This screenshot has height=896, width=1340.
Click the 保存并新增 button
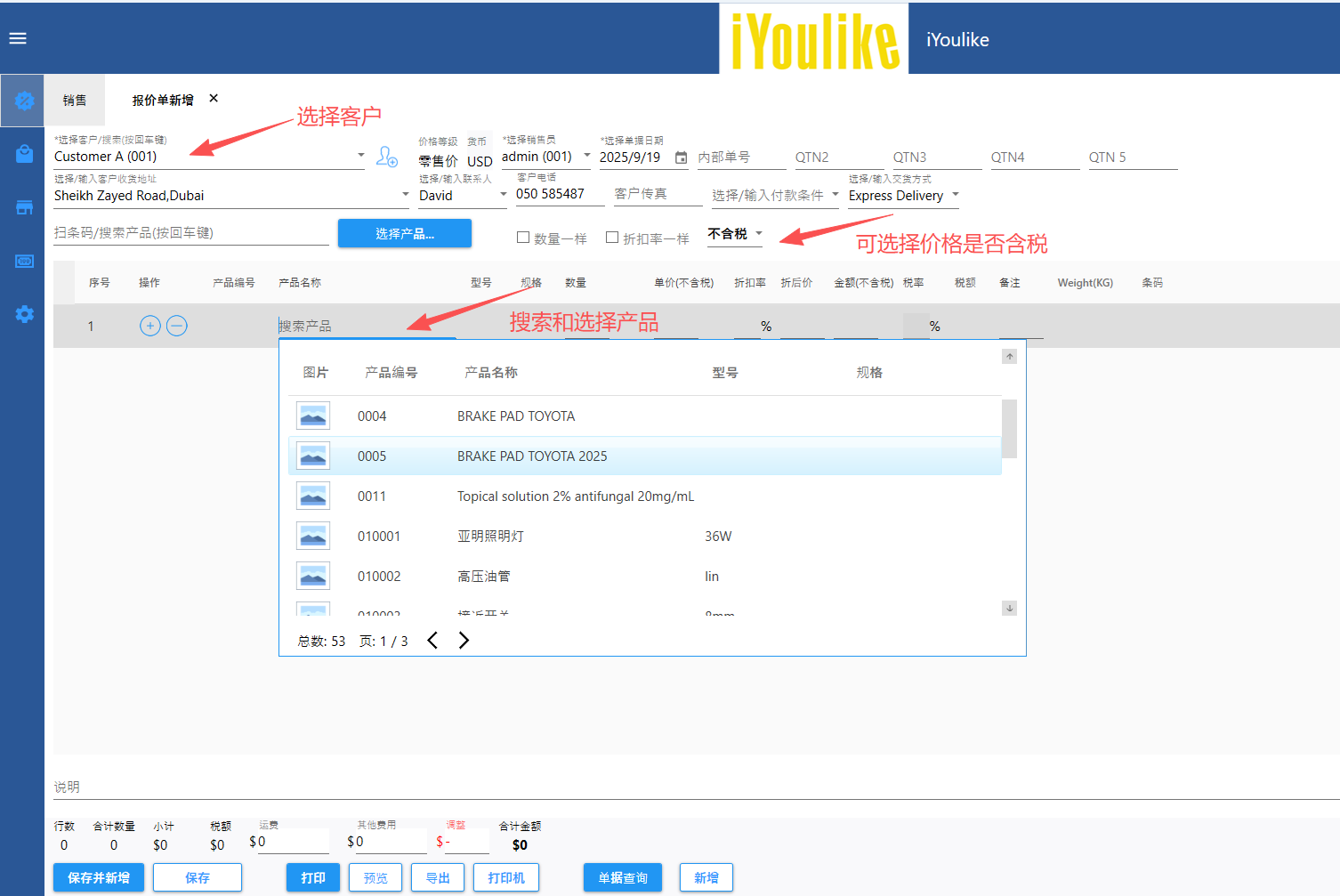click(98, 877)
